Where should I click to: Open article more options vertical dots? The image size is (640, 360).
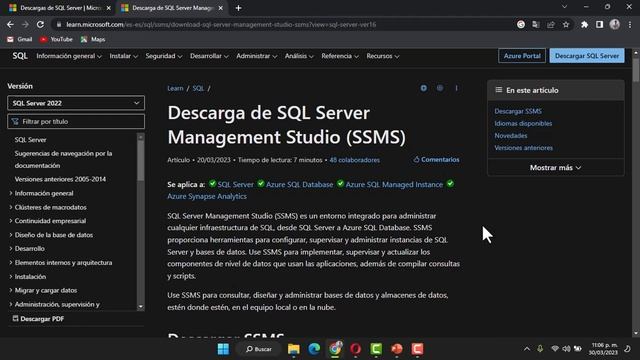[456, 88]
